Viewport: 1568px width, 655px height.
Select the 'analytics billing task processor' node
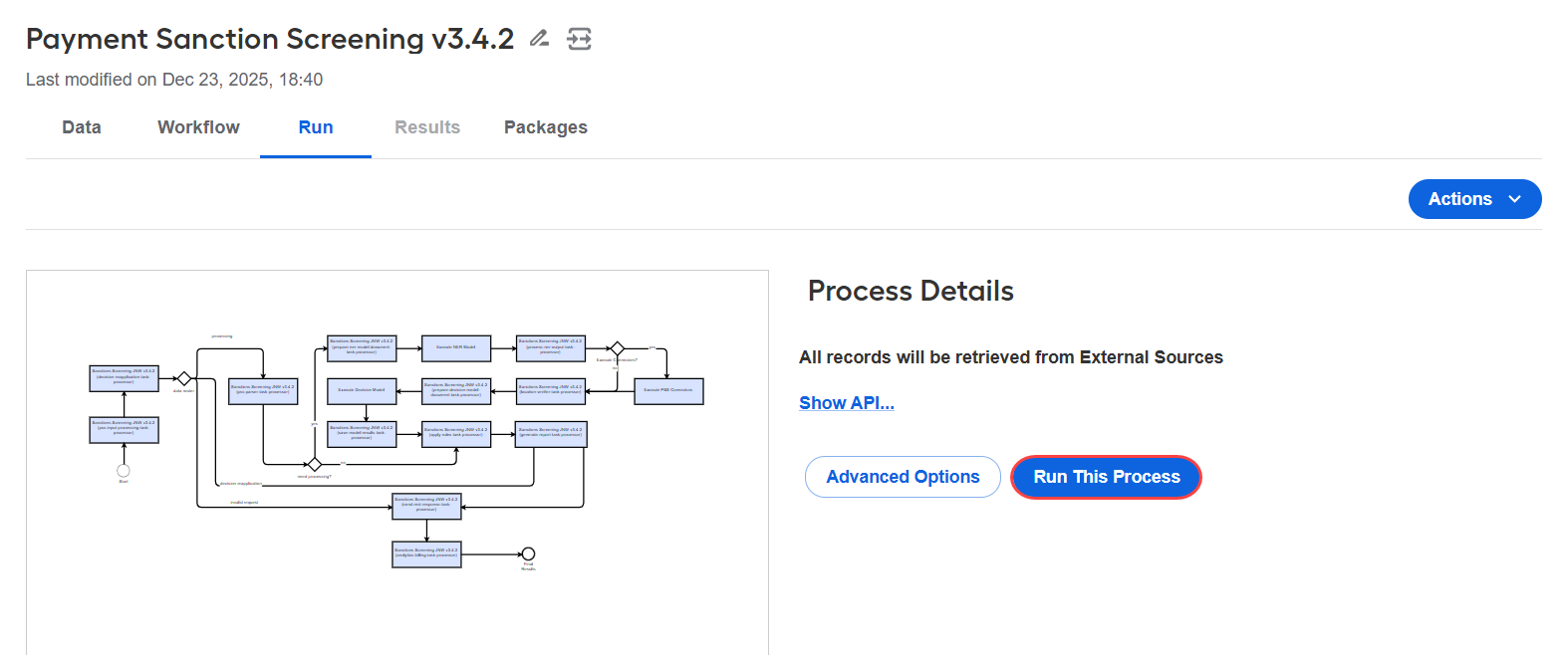tap(426, 554)
